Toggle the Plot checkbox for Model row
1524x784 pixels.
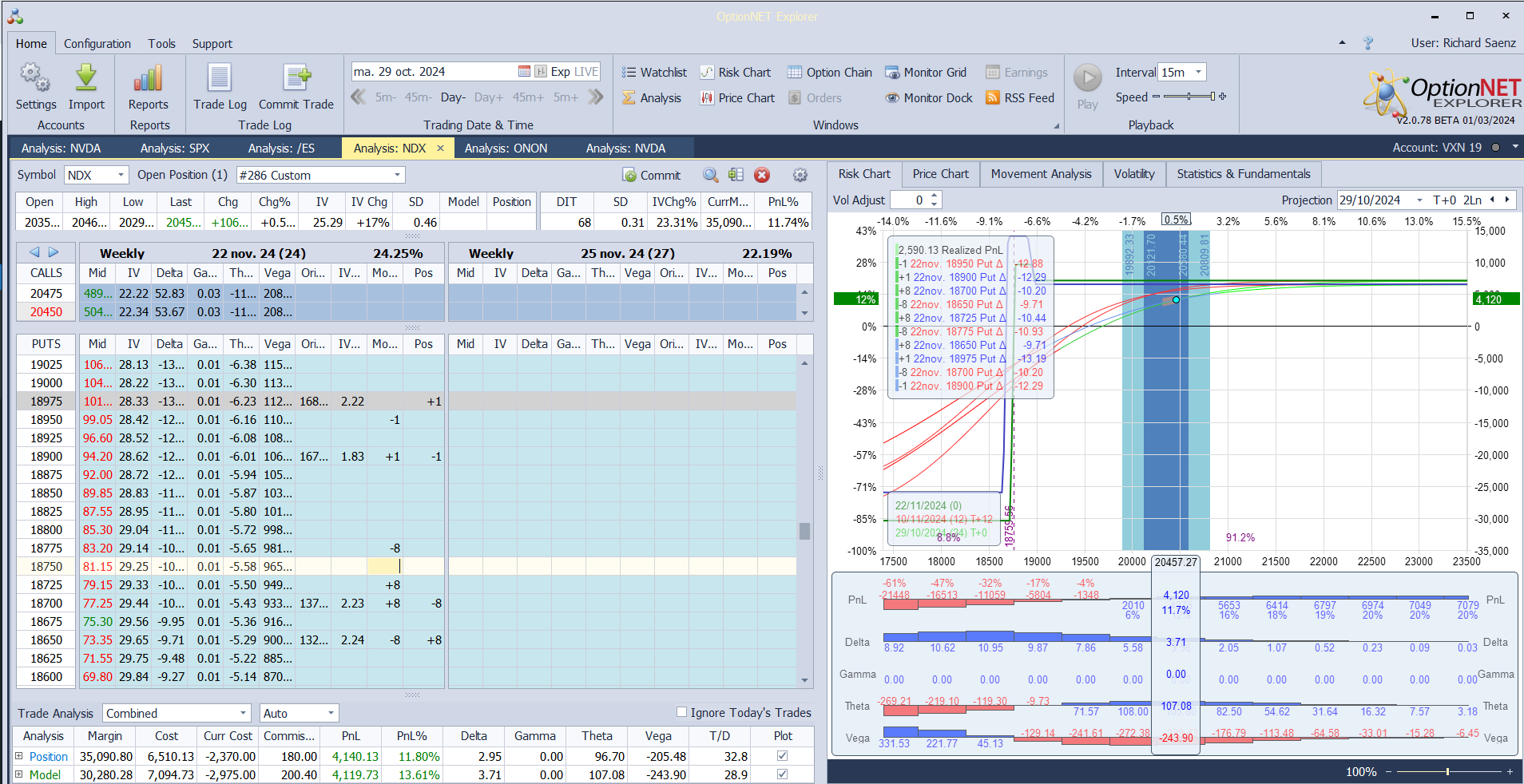click(782, 774)
